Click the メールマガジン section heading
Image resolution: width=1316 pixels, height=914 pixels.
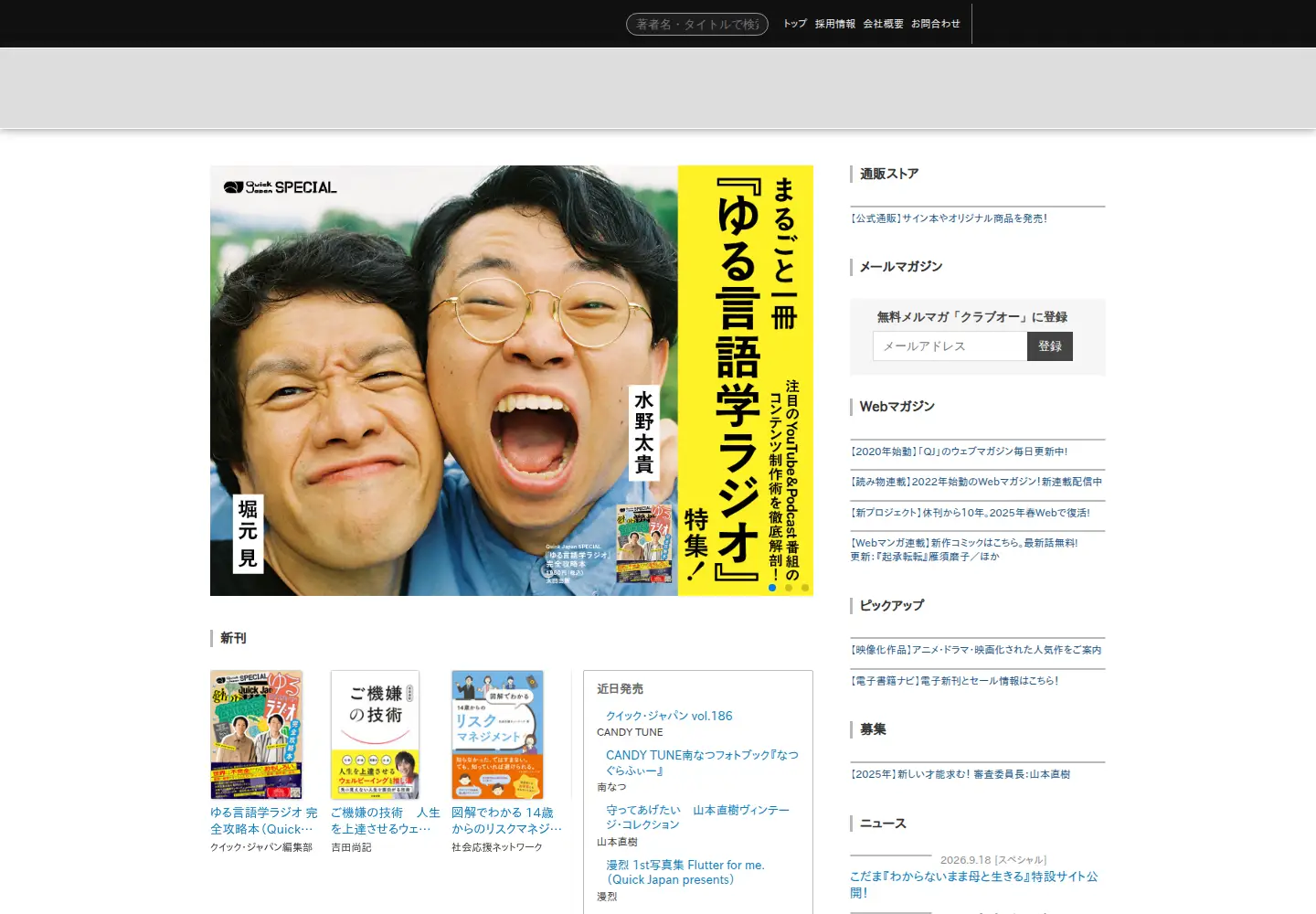[900, 267]
